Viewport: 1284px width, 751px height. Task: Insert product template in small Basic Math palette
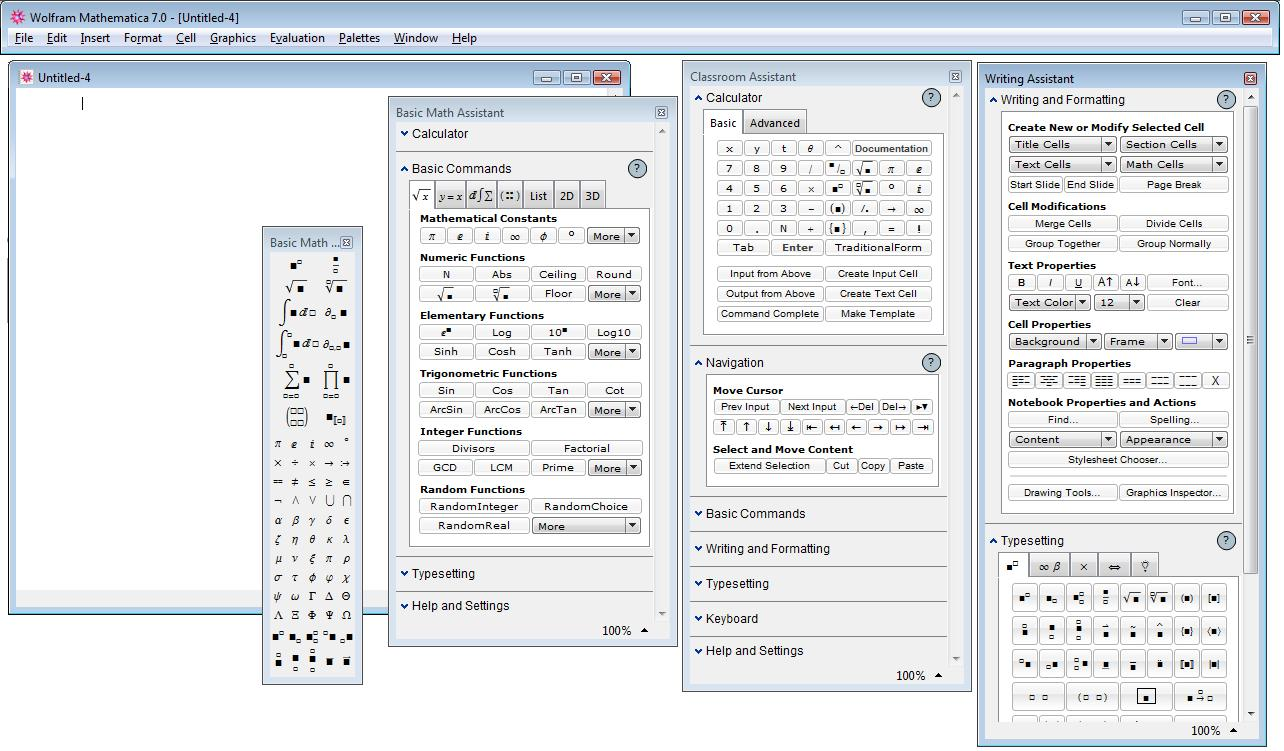click(x=335, y=382)
